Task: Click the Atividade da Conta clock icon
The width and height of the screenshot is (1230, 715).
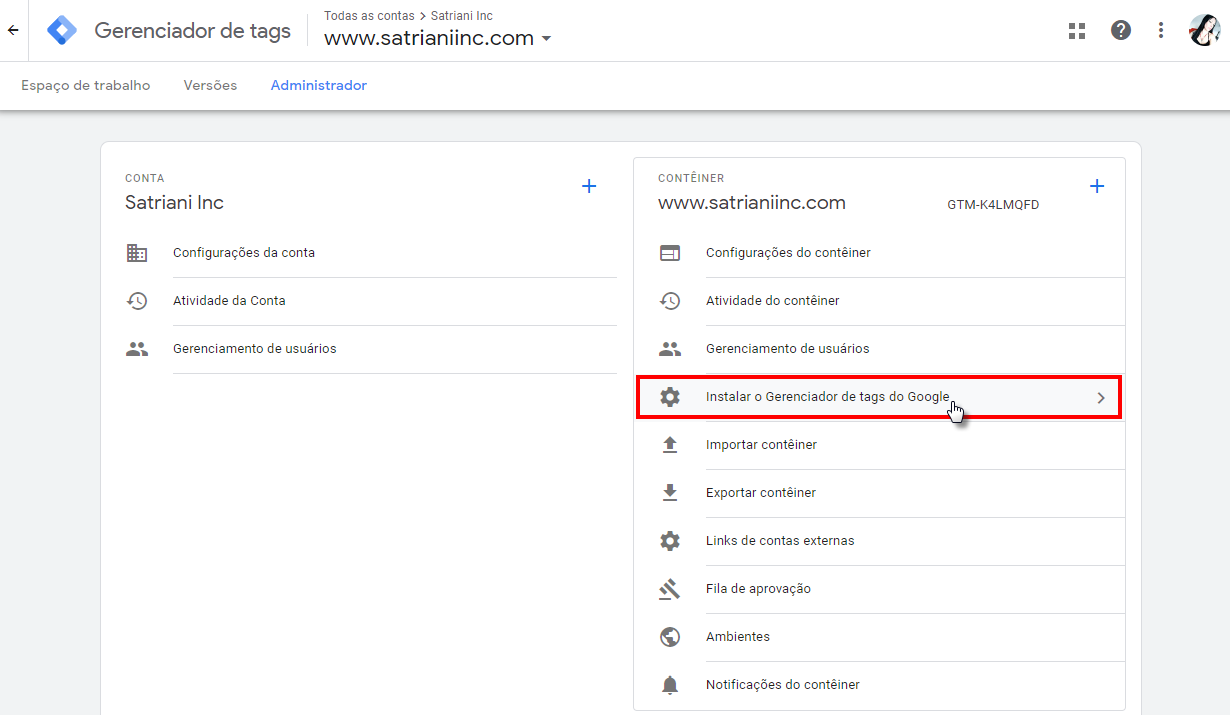Action: [137, 300]
